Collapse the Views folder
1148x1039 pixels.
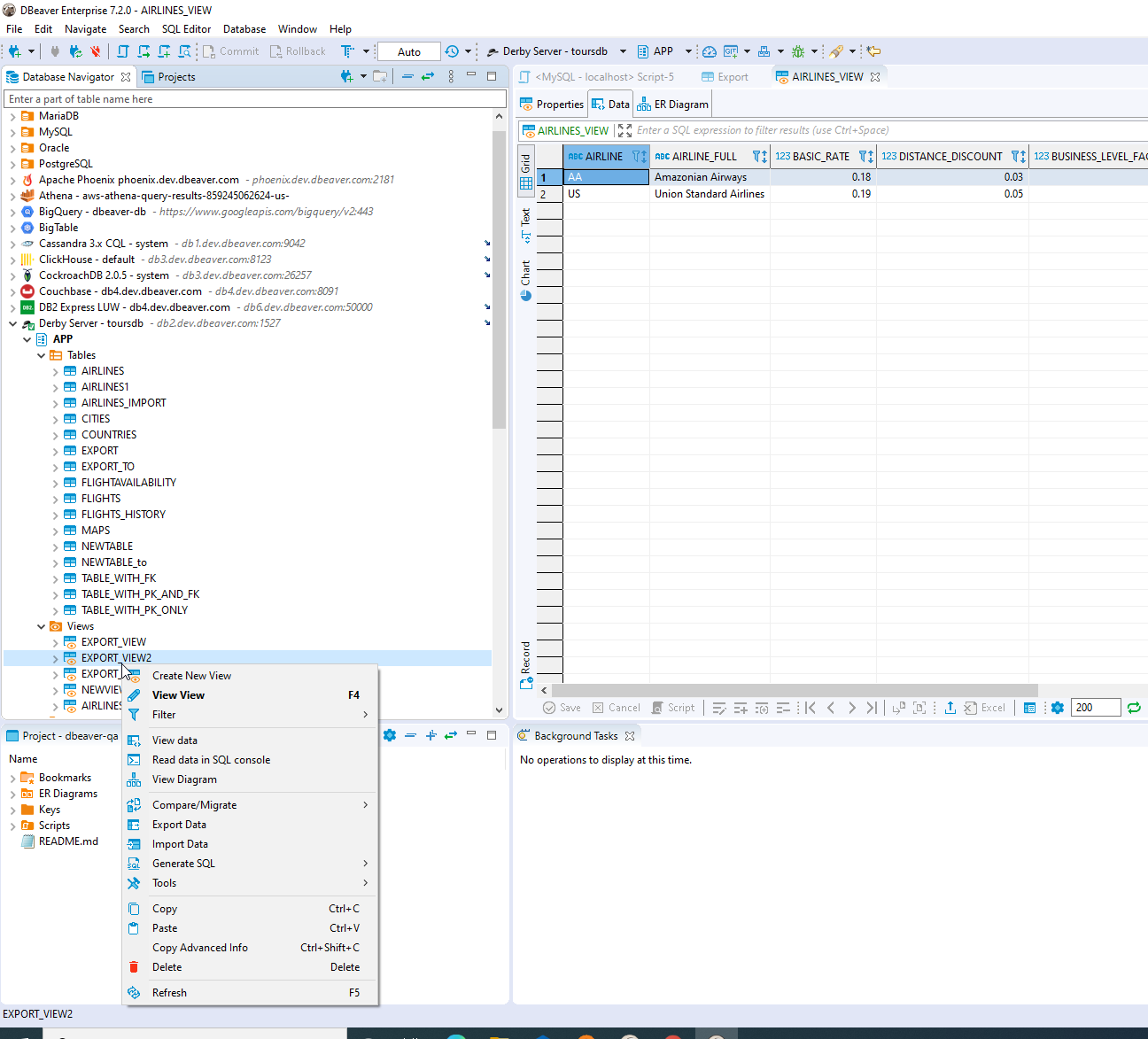(x=41, y=626)
